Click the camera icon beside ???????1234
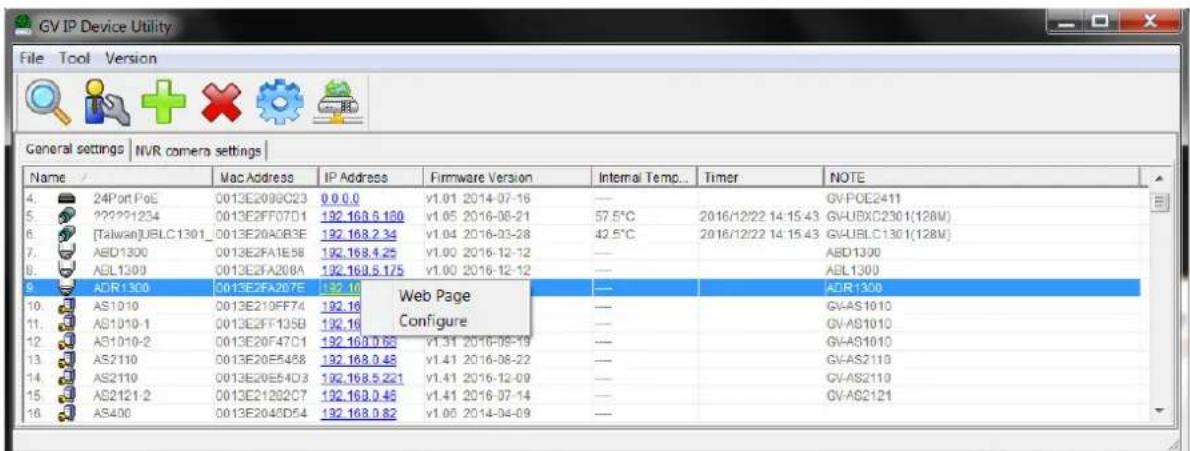Viewport: 1190px width, 451px height. 67,216
